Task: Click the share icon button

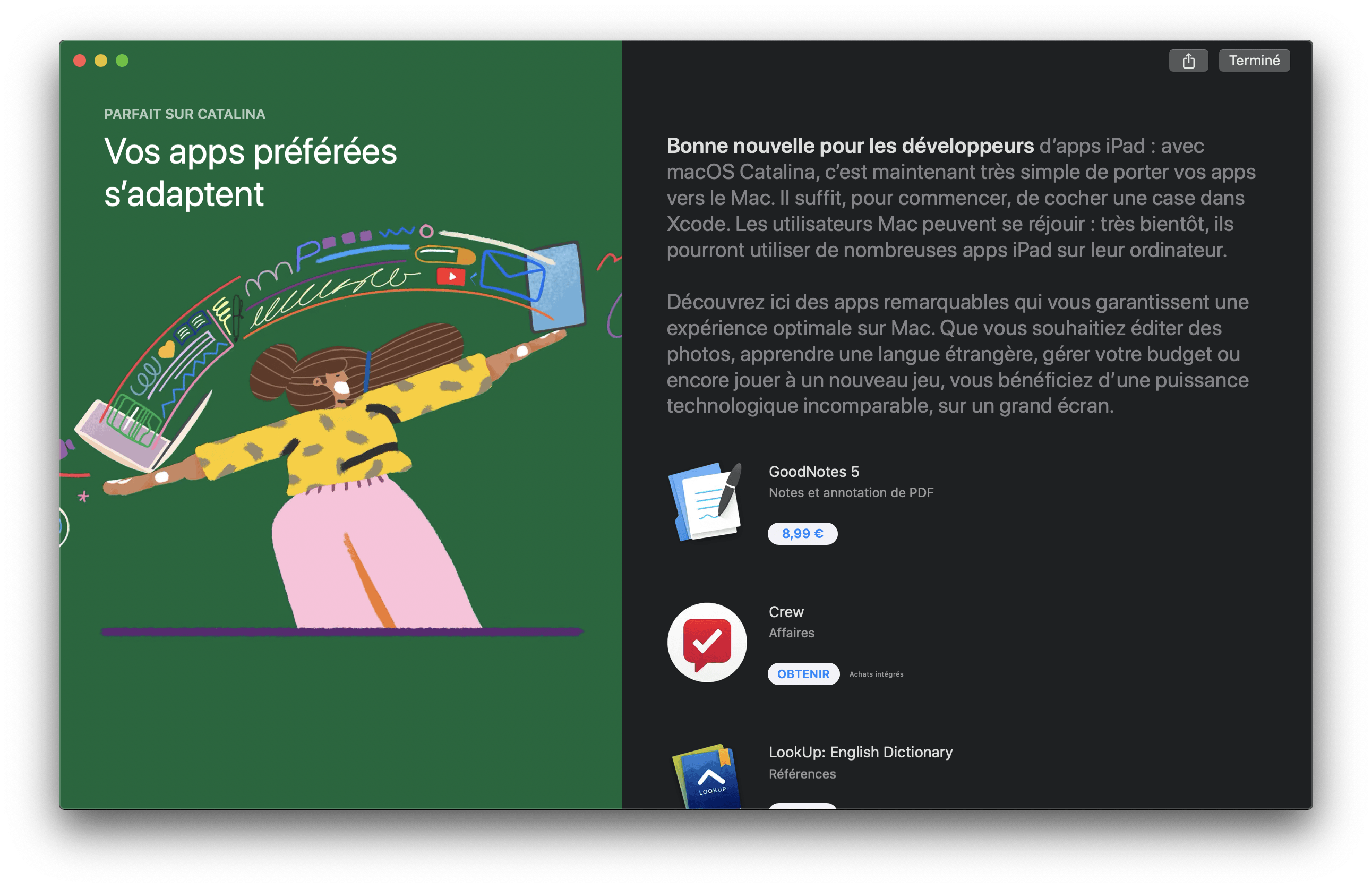Action: click(x=1188, y=61)
